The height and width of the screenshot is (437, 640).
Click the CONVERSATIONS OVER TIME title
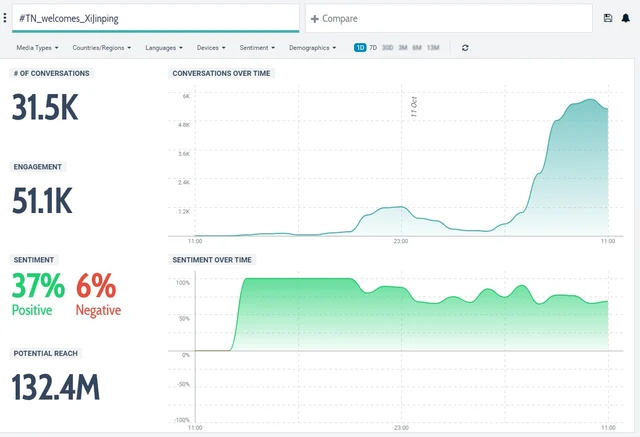tap(221, 73)
